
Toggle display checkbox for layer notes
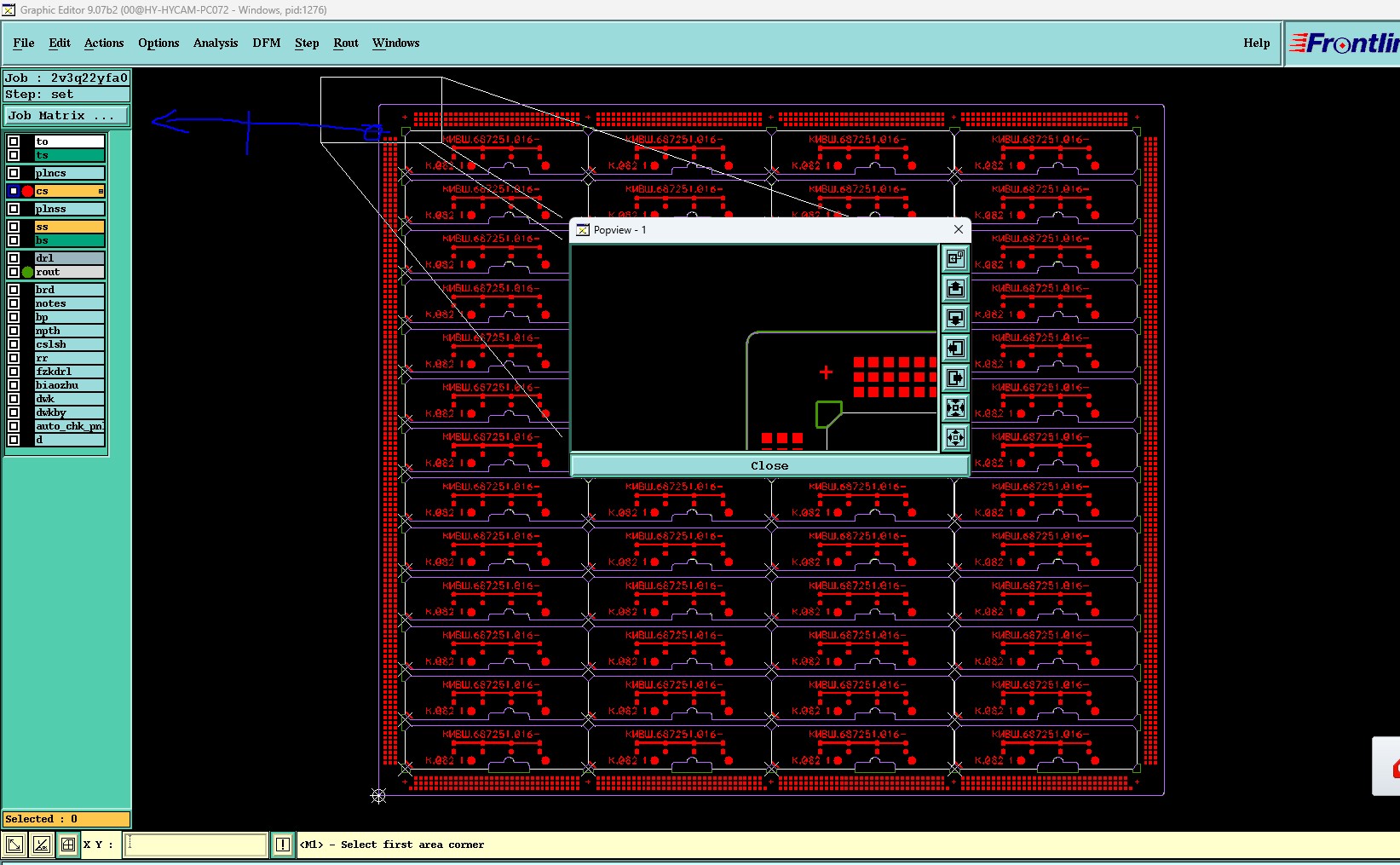tap(14, 303)
